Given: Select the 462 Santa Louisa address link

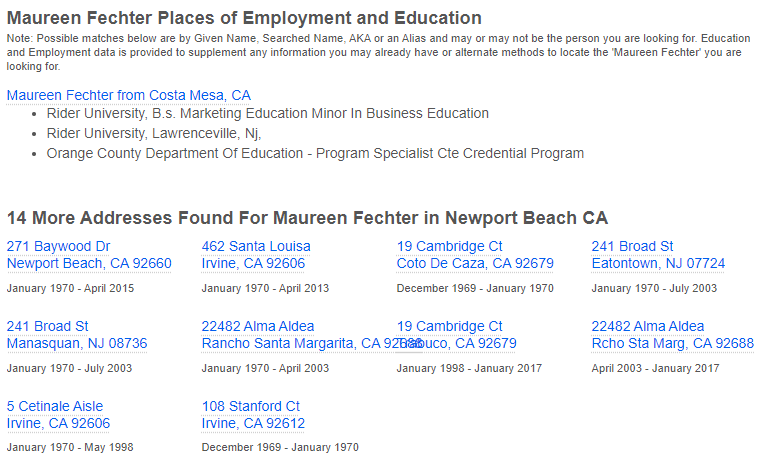Looking at the screenshot, I should [256, 246].
